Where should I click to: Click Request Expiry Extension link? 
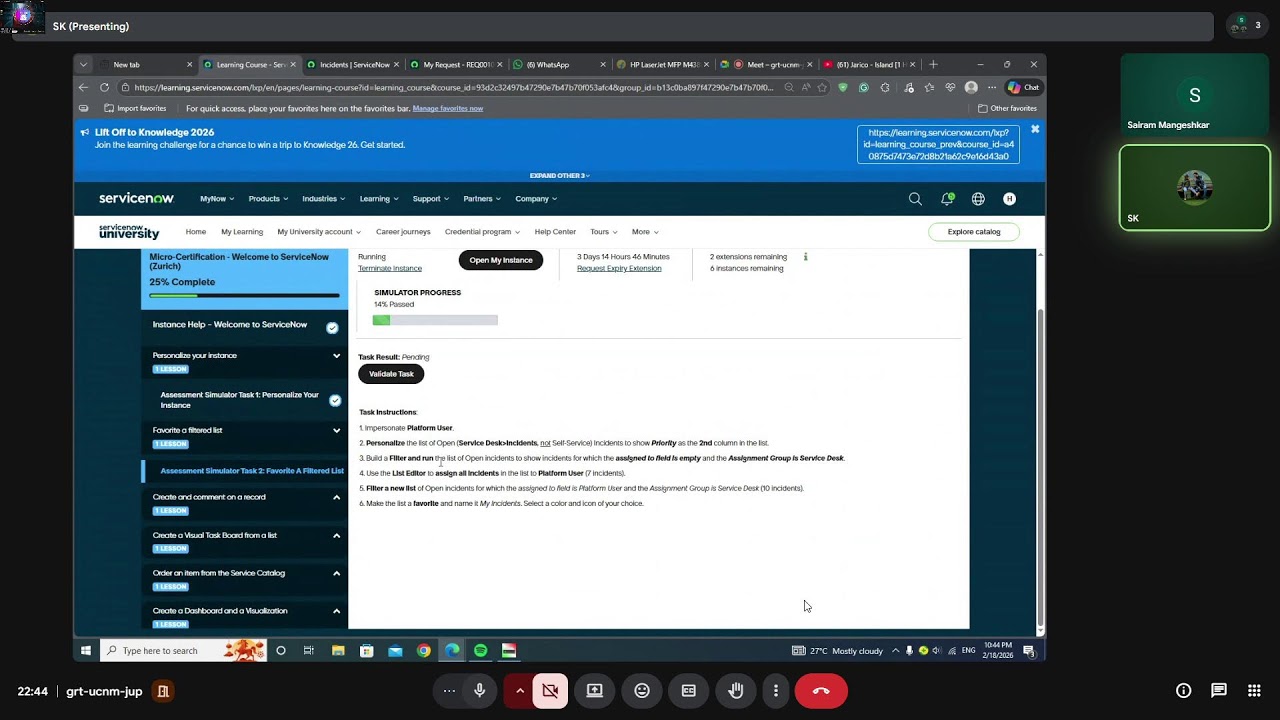click(x=619, y=268)
